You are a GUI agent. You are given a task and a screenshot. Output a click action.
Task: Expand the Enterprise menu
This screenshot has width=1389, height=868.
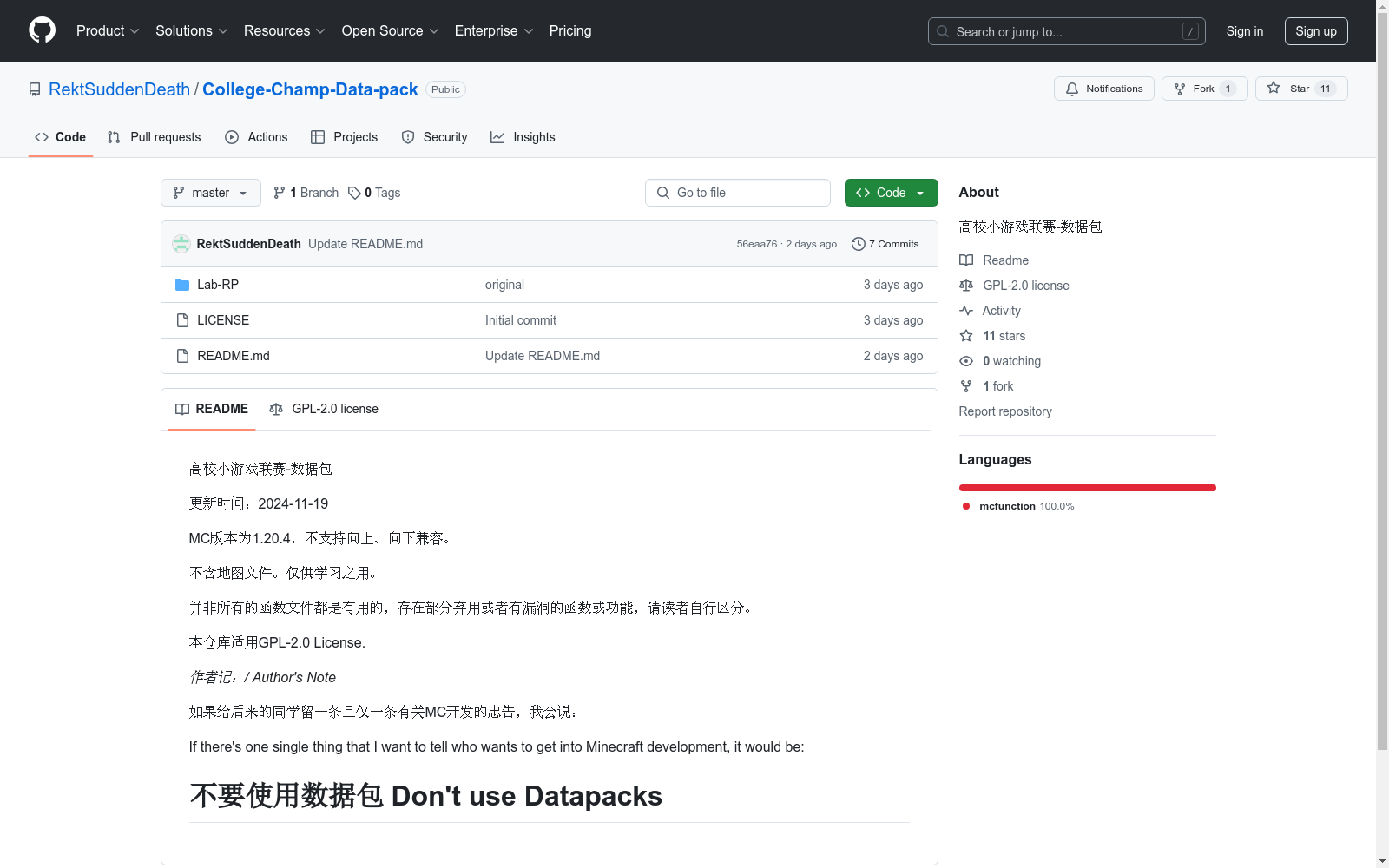click(x=494, y=31)
